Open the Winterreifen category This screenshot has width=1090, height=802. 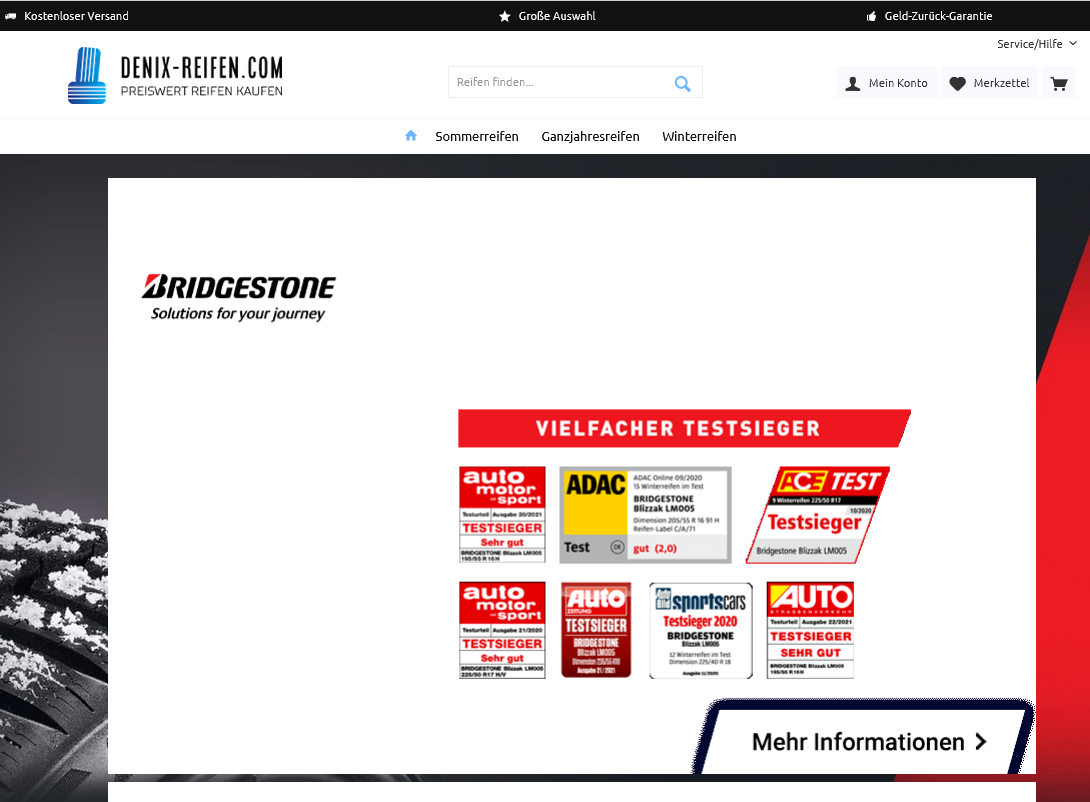699,136
